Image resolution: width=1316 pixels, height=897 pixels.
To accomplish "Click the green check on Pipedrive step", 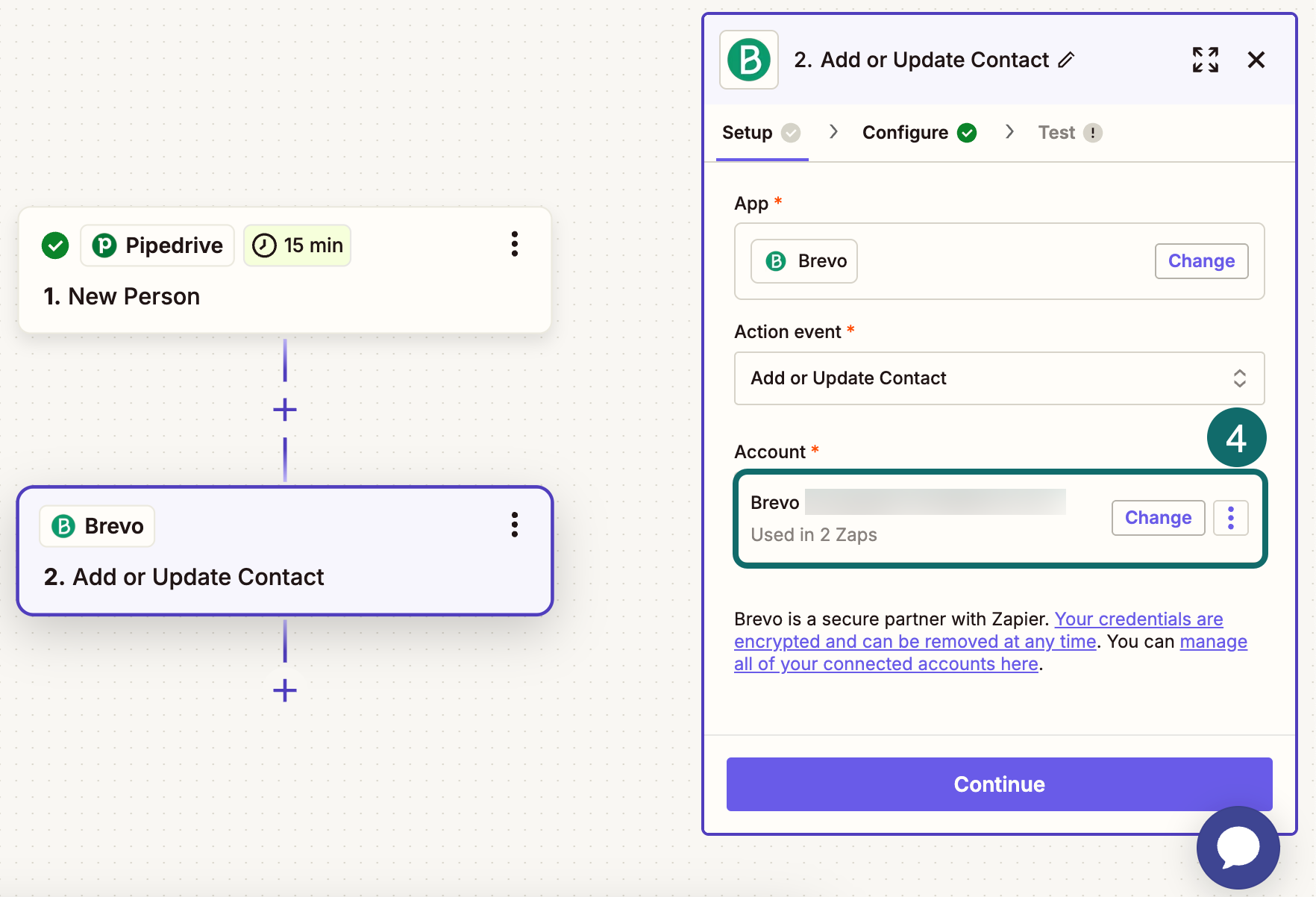I will [55, 246].
